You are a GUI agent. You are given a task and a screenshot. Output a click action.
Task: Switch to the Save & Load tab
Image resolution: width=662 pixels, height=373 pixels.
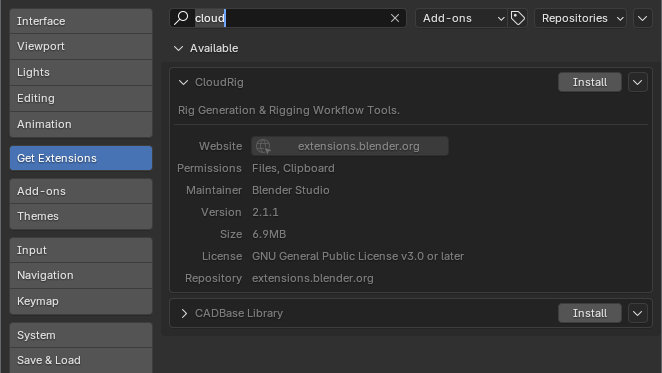click(x=81, y=360)
